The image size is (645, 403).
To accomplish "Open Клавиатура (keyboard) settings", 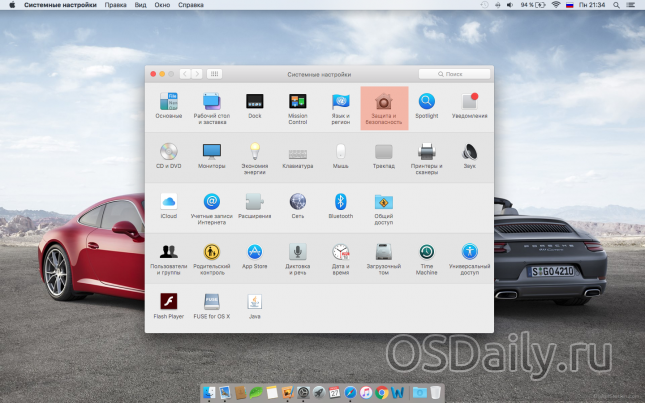I will pos(297,155).
